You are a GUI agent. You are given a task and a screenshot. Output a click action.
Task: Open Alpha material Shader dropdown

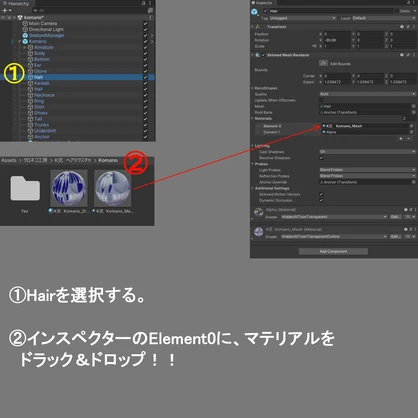point(334,217)
